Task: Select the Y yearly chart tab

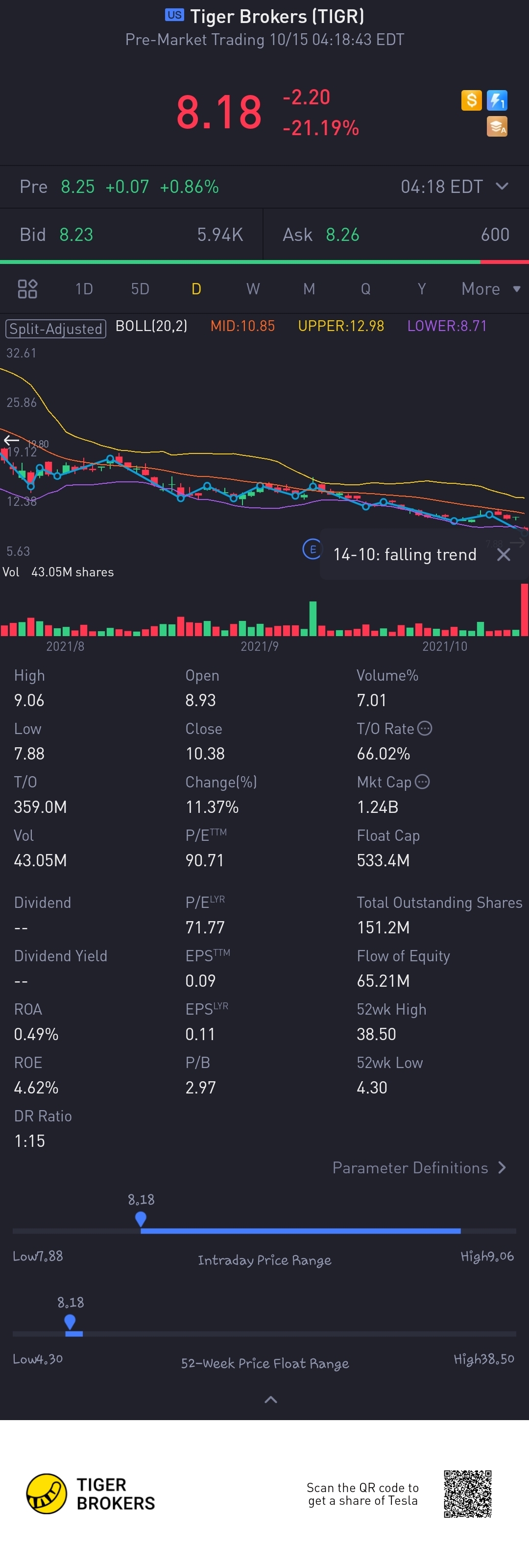Action: click(421, 288)
